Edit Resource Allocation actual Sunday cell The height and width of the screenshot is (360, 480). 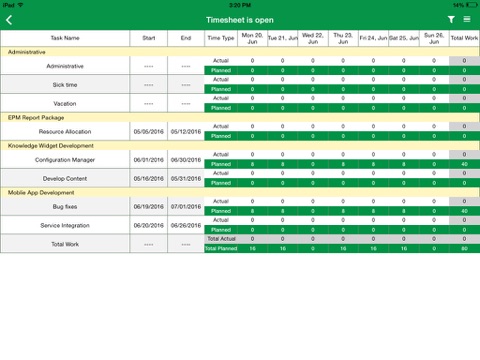[434, 126]
